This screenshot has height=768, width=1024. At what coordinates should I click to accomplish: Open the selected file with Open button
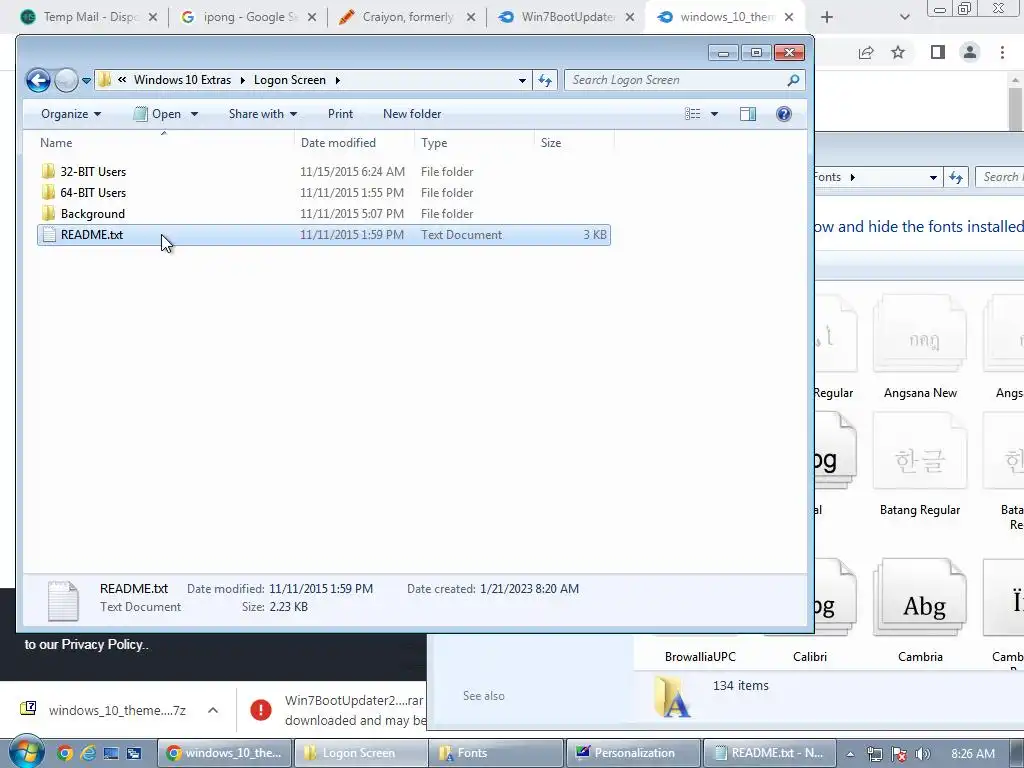pos(157,114)
